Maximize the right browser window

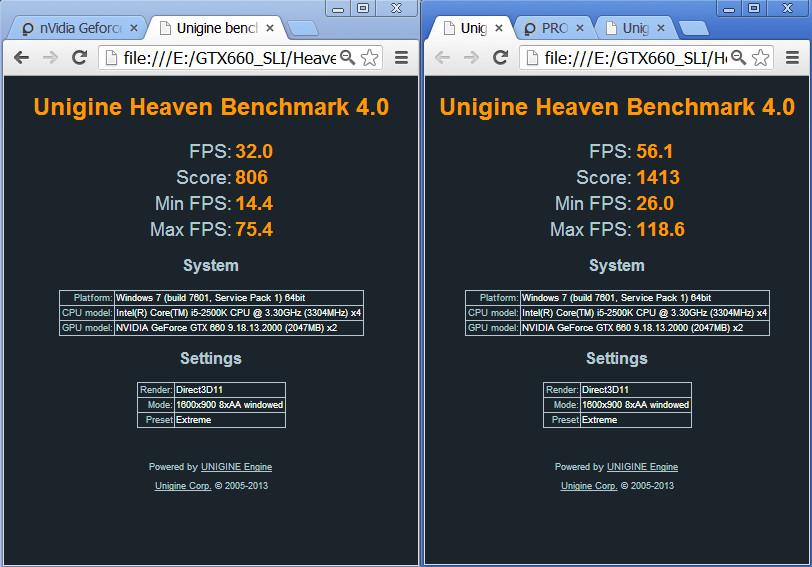tap(754, 8)
